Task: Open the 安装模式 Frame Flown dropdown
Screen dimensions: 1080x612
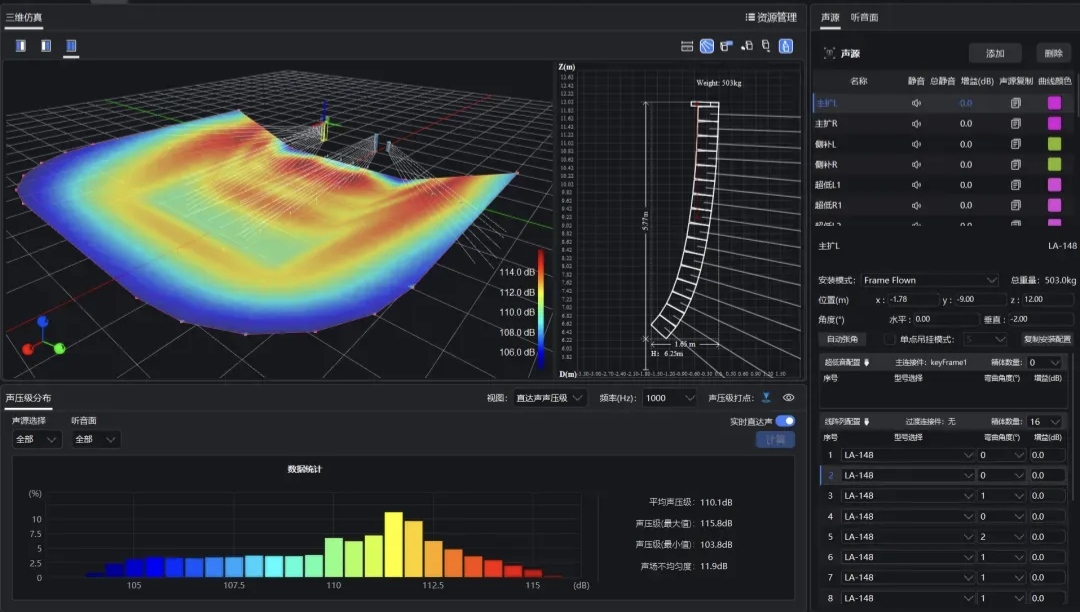Action: (929, 280)
